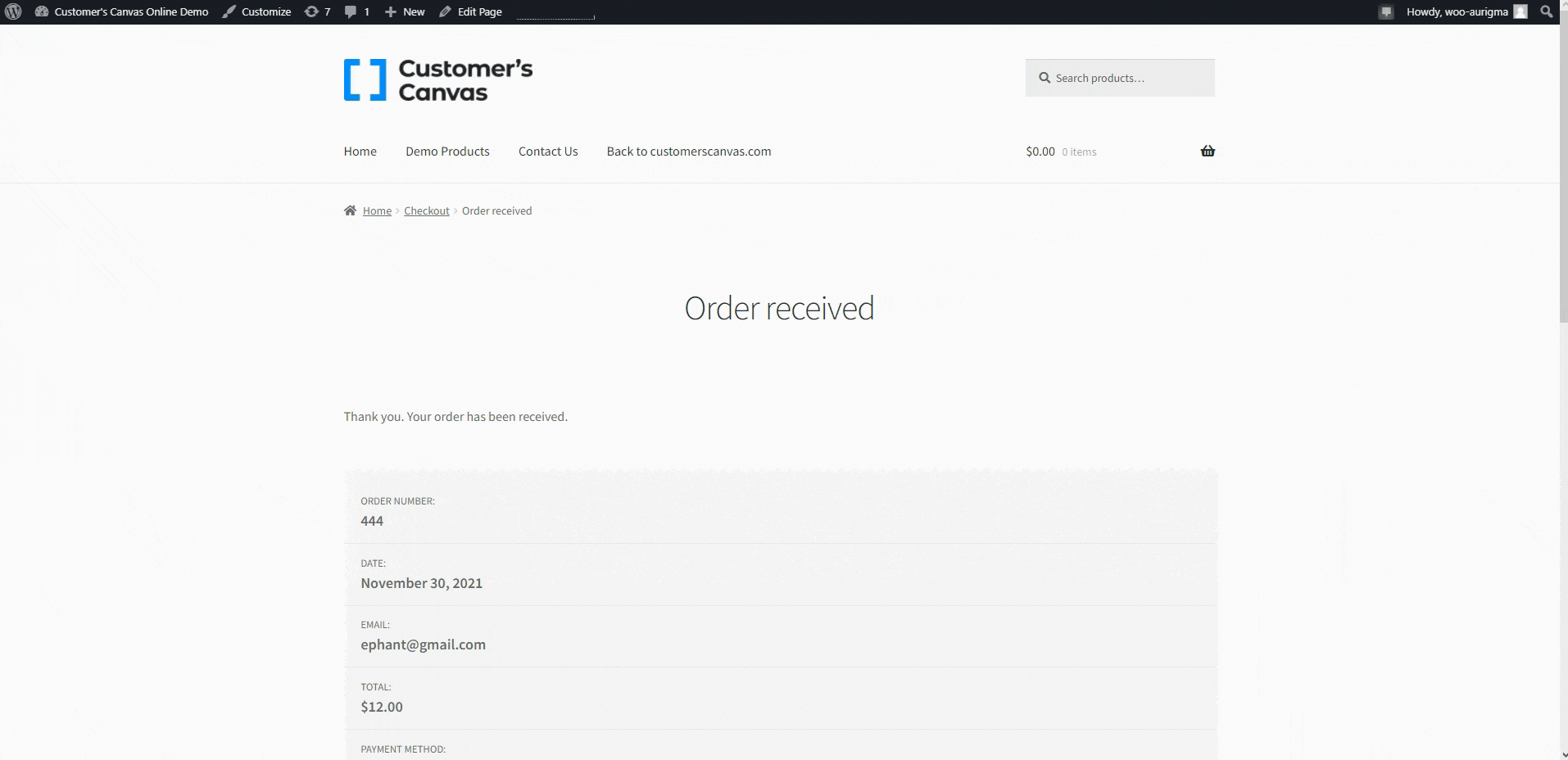The width and height of the screenshot is (1568, 760).
Task: Focus the Search products input field
Action: [1120, 78]
